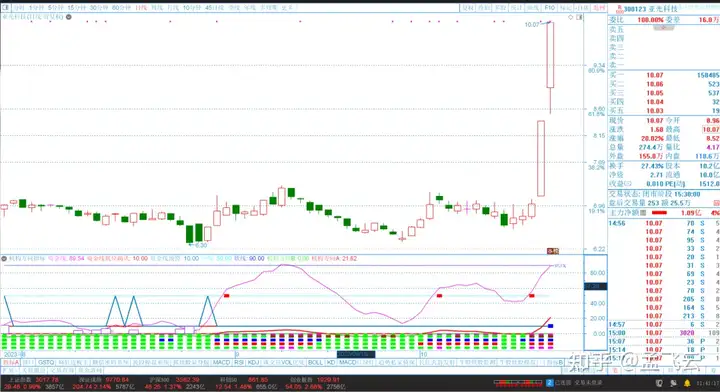Switch to 15分钟 chart period
Image resolution: width=720 pixels, height=392 pixels.
tap(77, 8)
